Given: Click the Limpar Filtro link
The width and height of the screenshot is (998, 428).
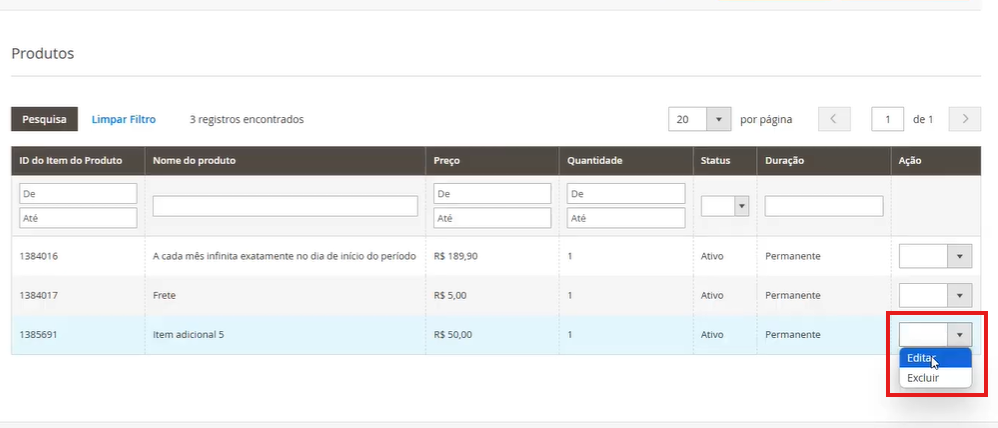Looking at the screenshot, I should coord(124,119).
